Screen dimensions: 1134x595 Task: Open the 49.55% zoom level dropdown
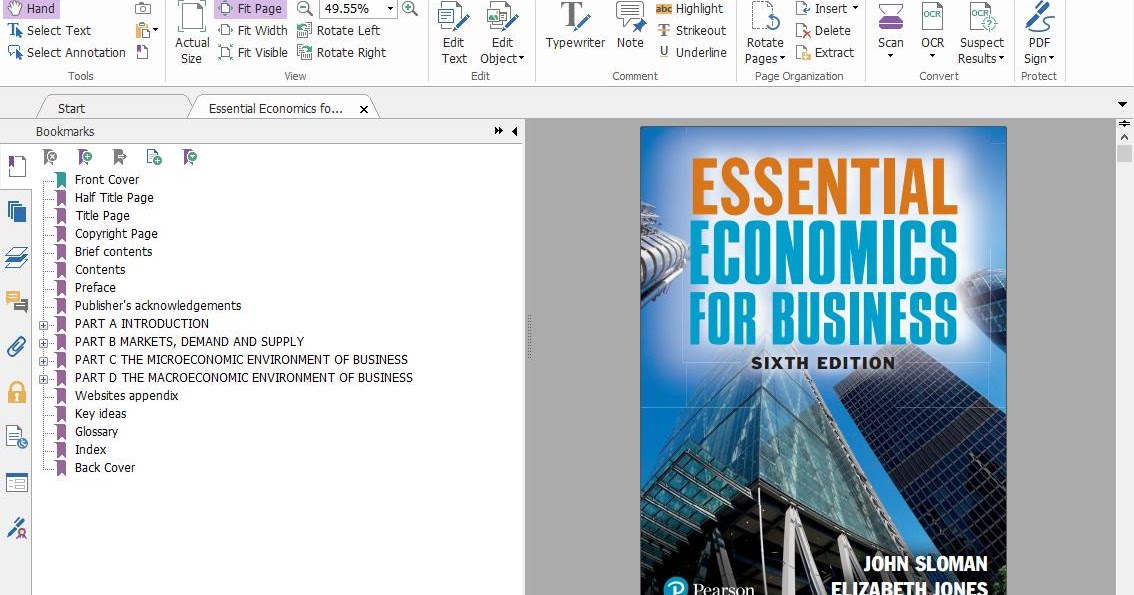(x=391, y=9)
